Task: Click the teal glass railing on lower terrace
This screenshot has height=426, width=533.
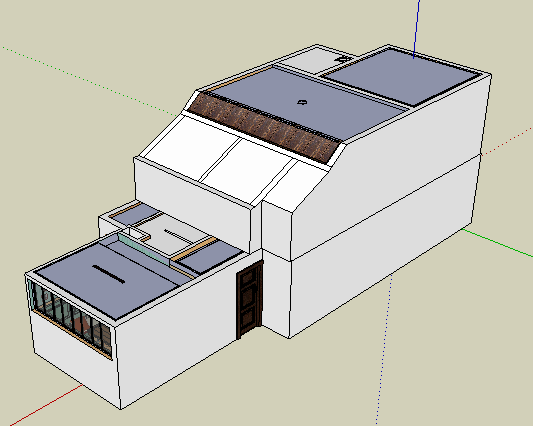Action: 144,249
